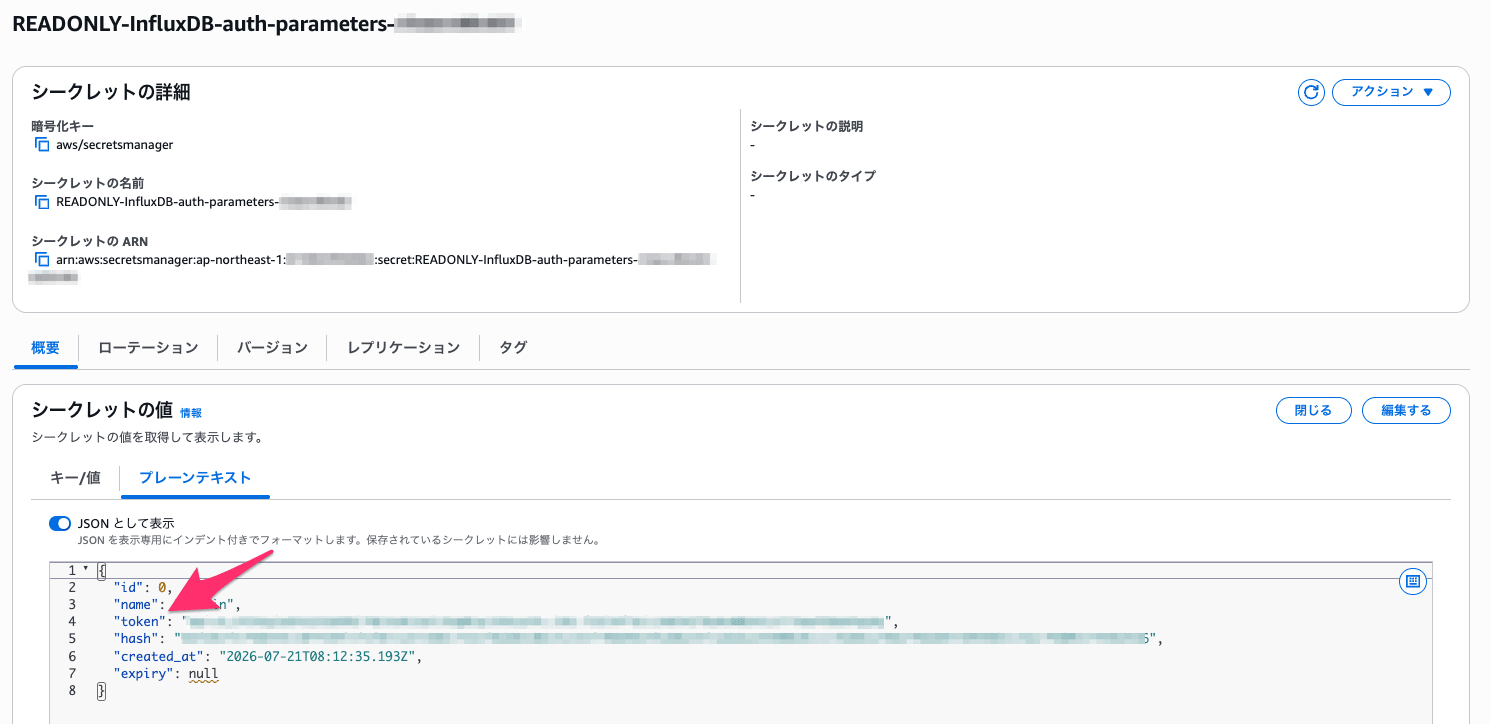Switch to the ローテーション tab
1490x724 pixels.
point(148,348)
